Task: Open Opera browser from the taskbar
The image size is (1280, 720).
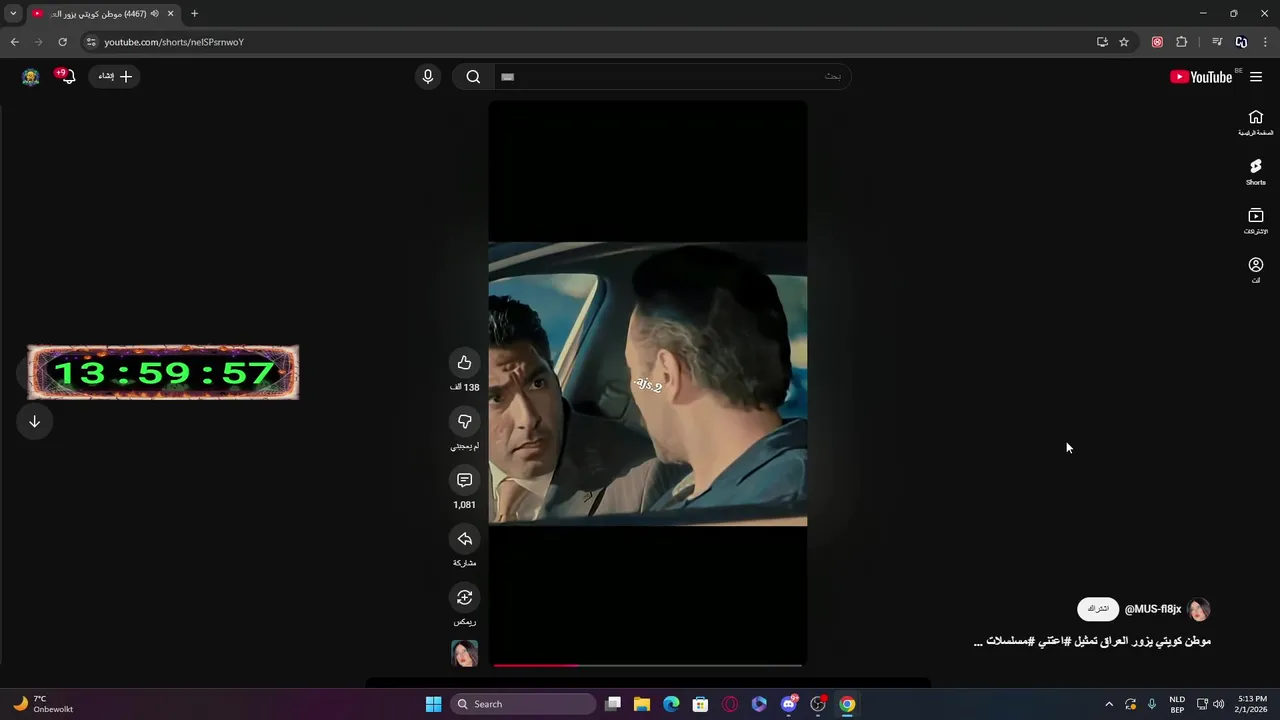Action: (x=730, y=704)
